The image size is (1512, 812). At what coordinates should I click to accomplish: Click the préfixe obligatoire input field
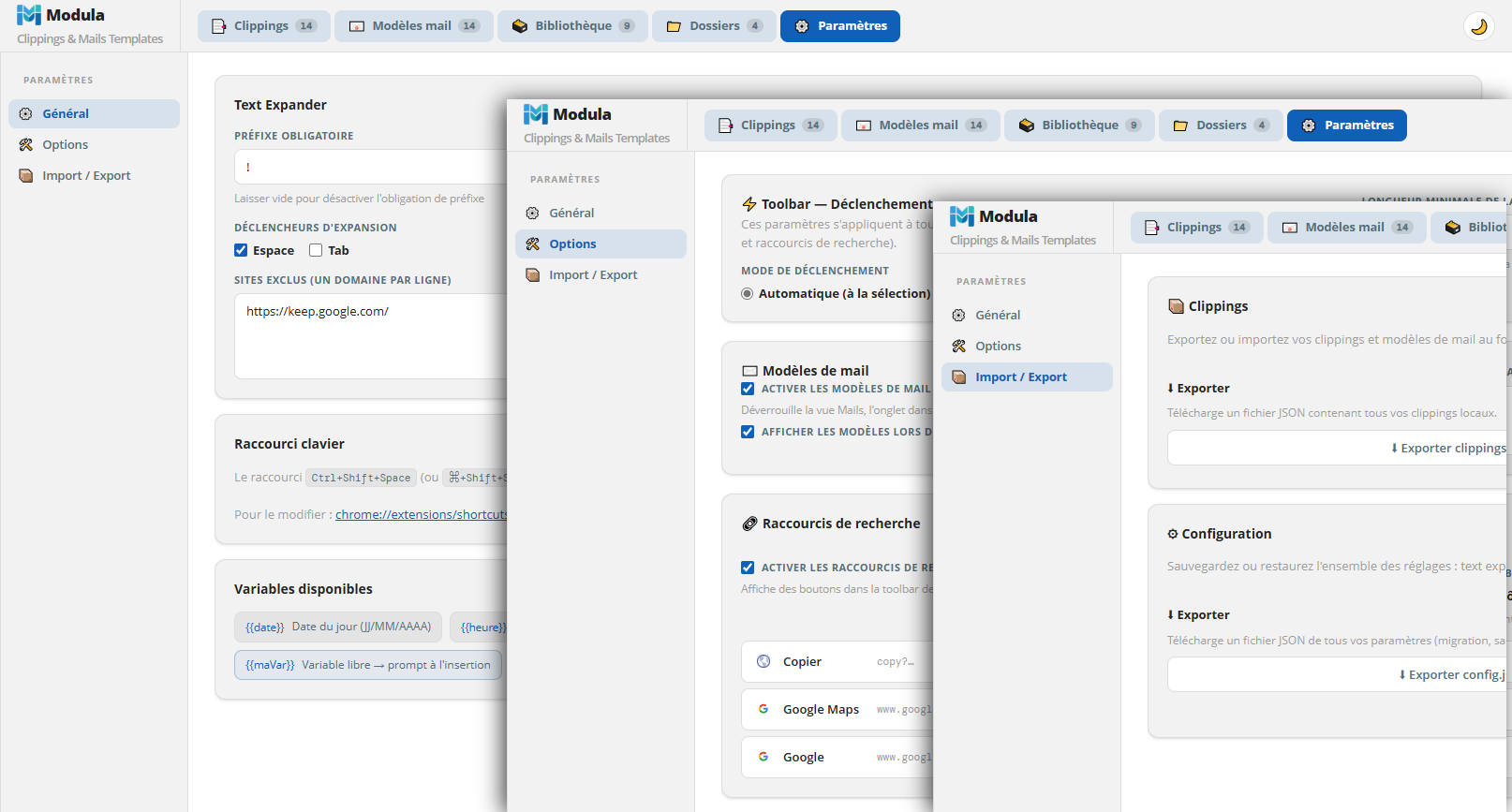[370, 167]
